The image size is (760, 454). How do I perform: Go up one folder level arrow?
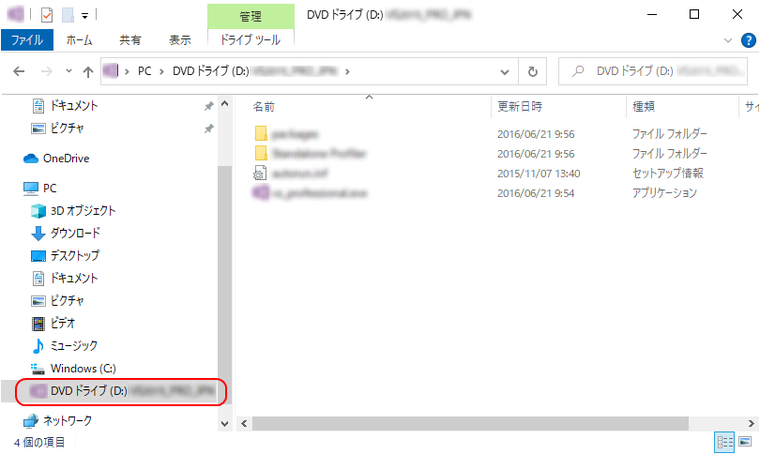click(x=88, y=72)
